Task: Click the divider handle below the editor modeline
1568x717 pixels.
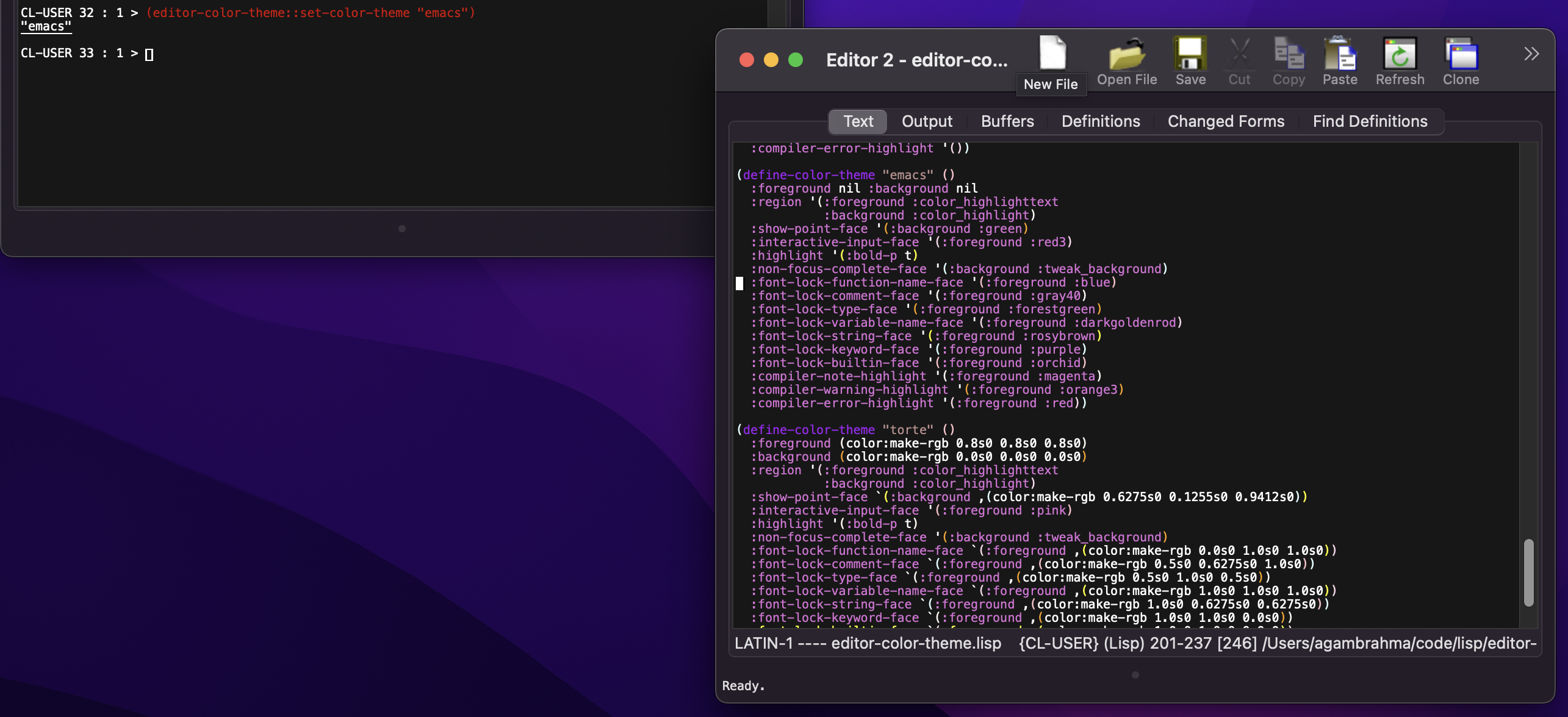Action: coord(1135,675)
